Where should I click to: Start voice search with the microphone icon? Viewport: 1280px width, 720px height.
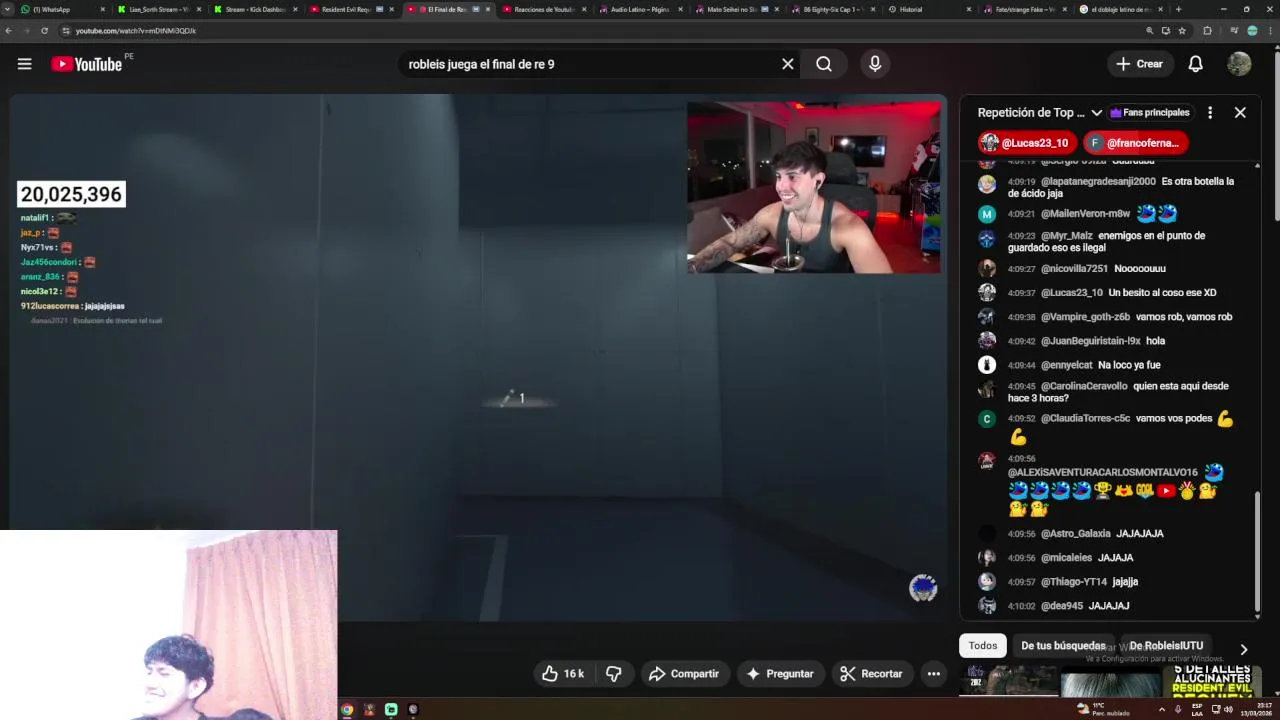pos(875,64)
